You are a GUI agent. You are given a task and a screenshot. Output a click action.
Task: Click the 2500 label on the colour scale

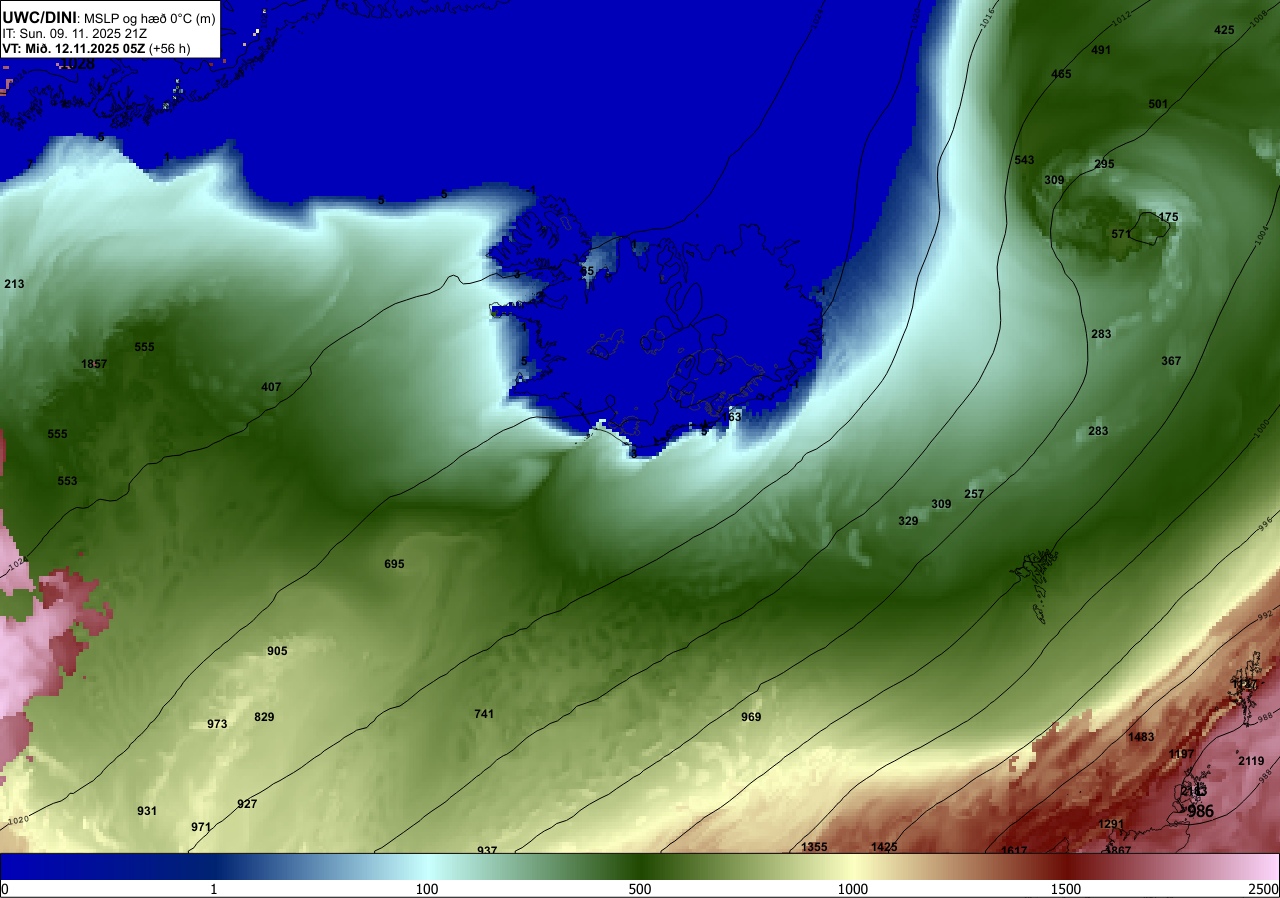click(1264, 889)
